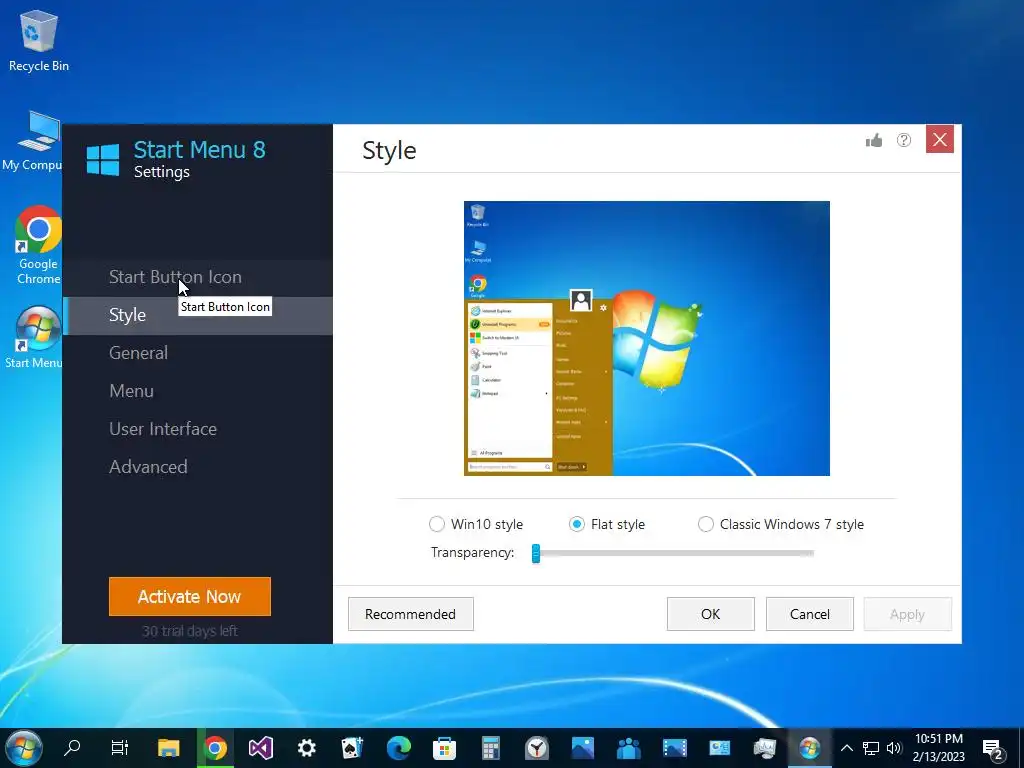Confirm settings with the OK button
This screenshot has width=1024, height=768.
pyautogui.click(x=711, y=614)
